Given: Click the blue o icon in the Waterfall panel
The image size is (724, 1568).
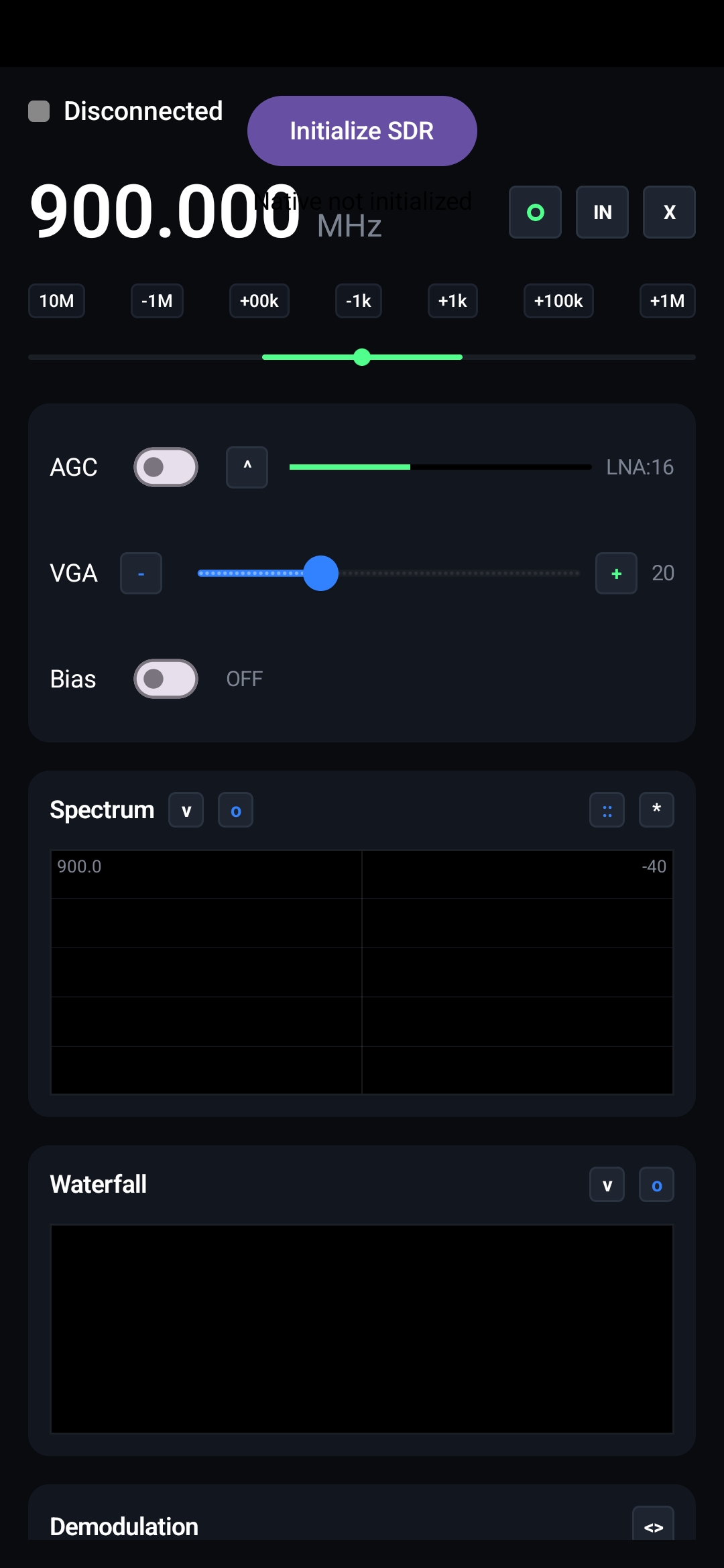Looking at the screenshot, I should (656, 1184).
